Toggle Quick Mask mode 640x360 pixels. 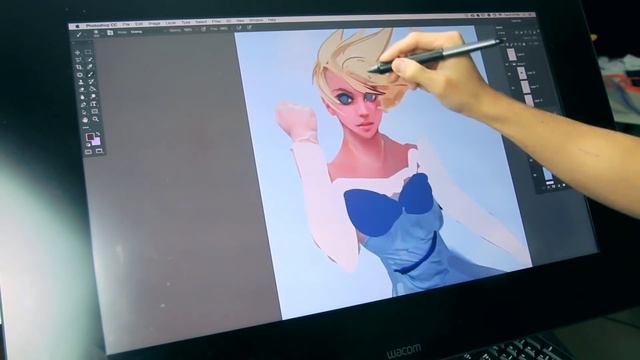coord(89,152)
